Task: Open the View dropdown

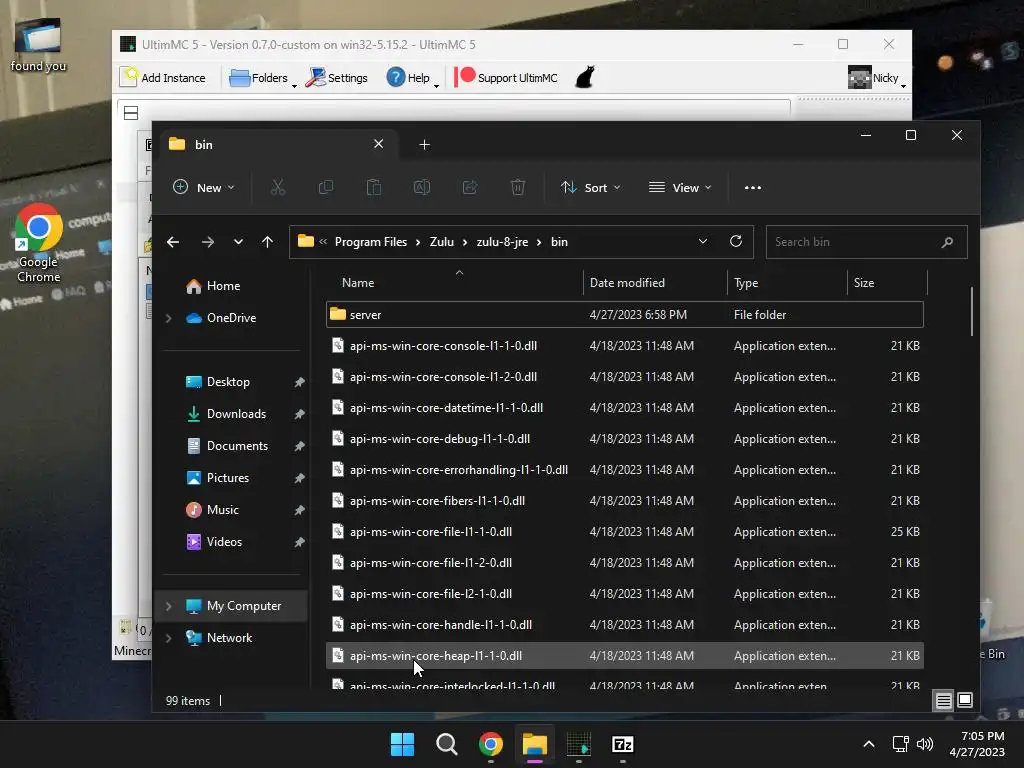Action: coord(680,188)
